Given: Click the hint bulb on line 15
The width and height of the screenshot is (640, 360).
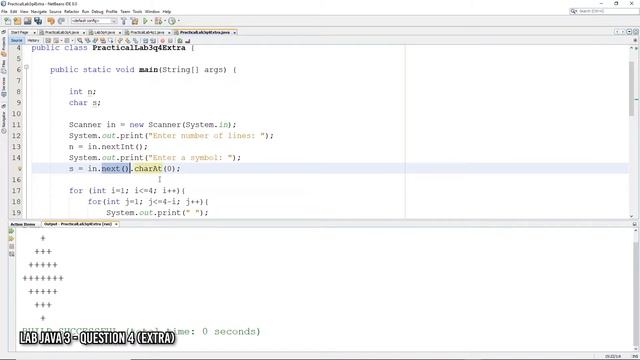Looking at the screenshot, I should point(19,169).
